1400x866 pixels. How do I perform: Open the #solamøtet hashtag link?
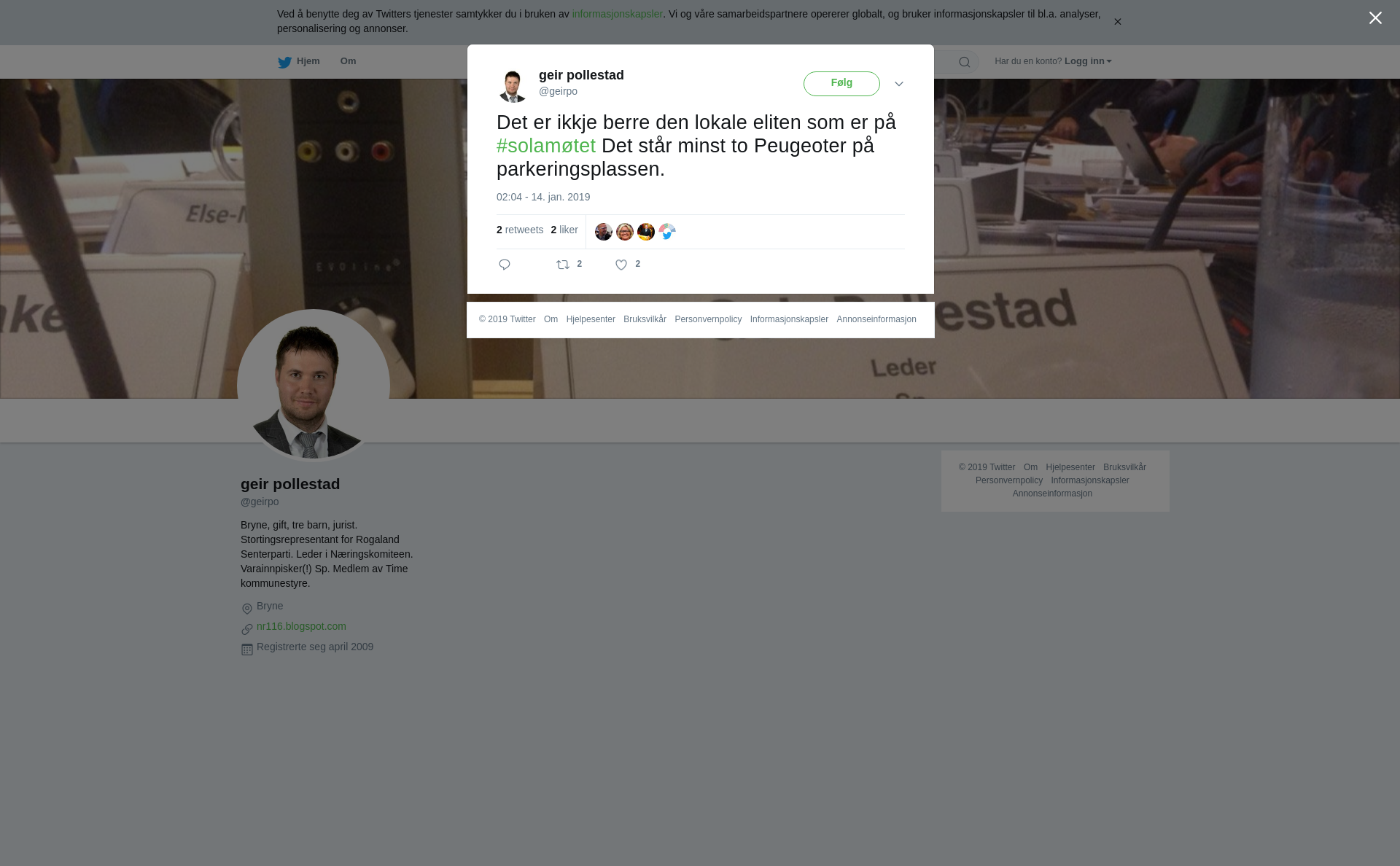pos(546,146)
